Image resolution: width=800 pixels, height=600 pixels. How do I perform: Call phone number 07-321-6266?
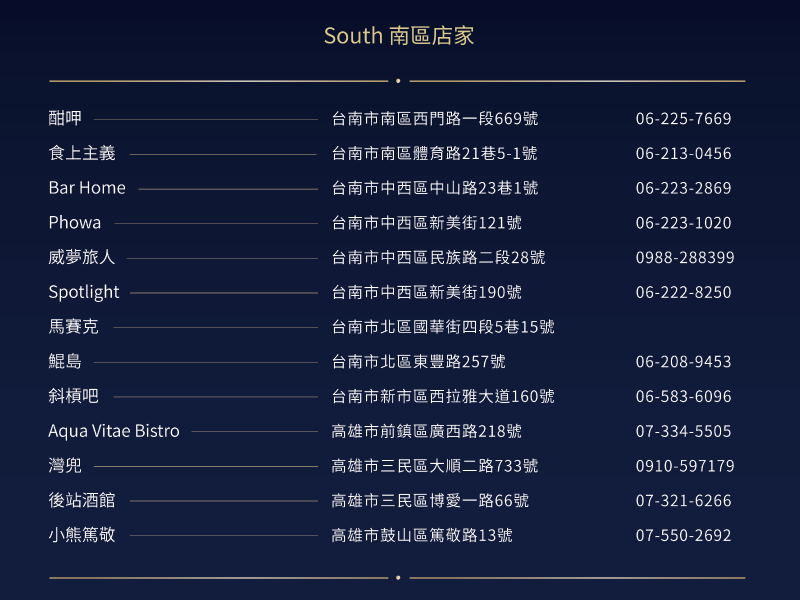pyautogui.click(x=683, y=501)
